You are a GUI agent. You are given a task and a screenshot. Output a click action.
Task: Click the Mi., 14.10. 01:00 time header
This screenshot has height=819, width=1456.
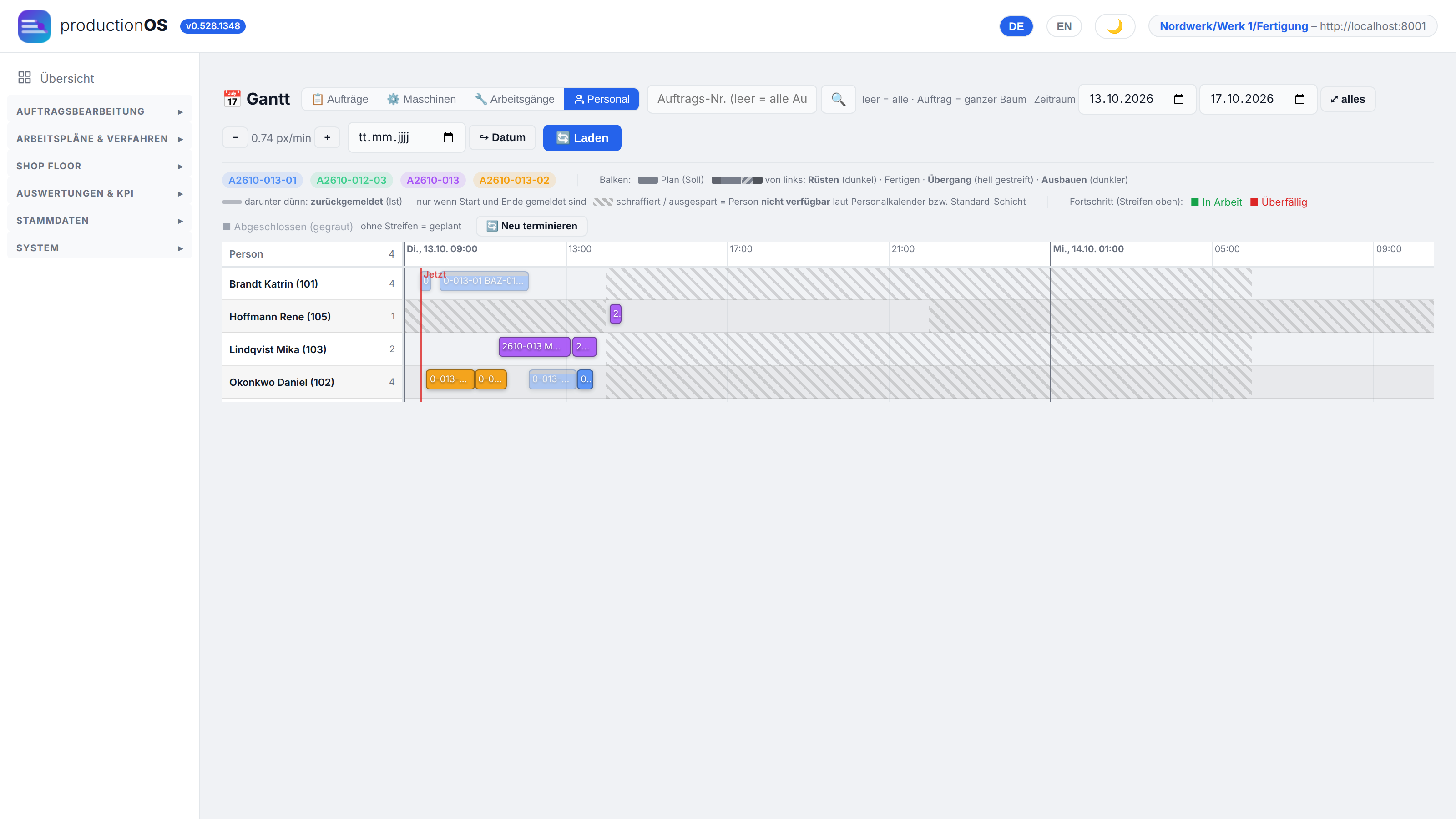coord(1088,249)
